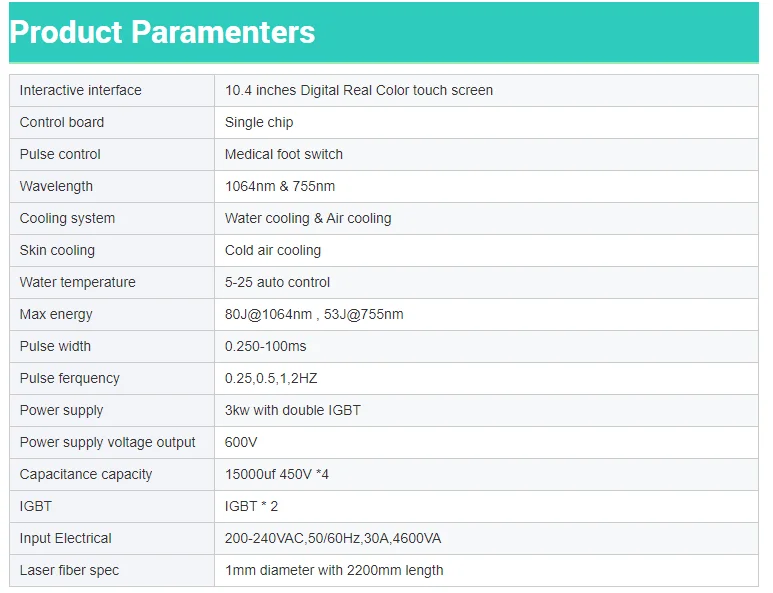
Task: Select the Control board row label
Action: pyautogui.click(x=62, y=122)
